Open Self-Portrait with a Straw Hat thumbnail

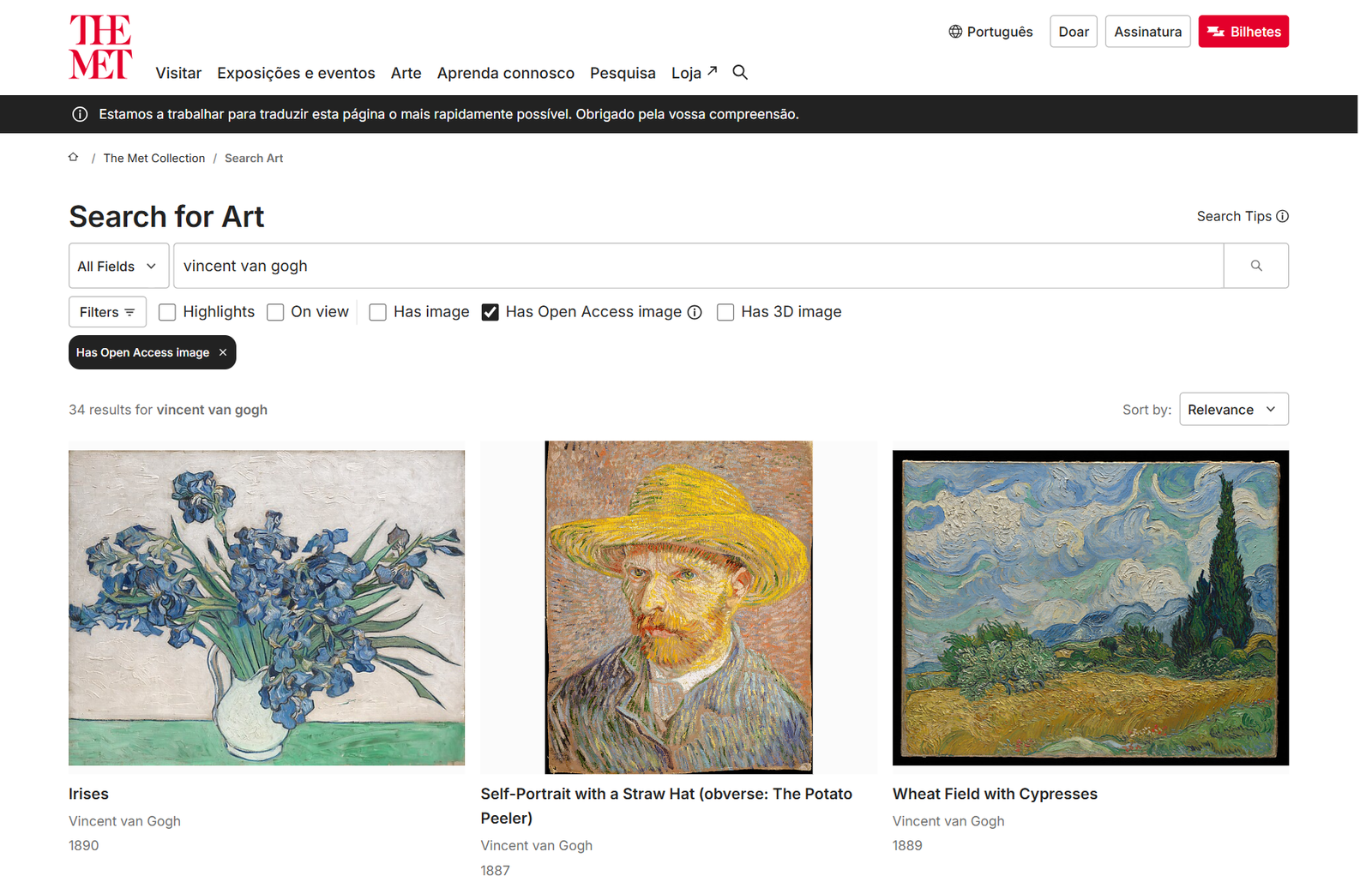[x=678, y=608]
